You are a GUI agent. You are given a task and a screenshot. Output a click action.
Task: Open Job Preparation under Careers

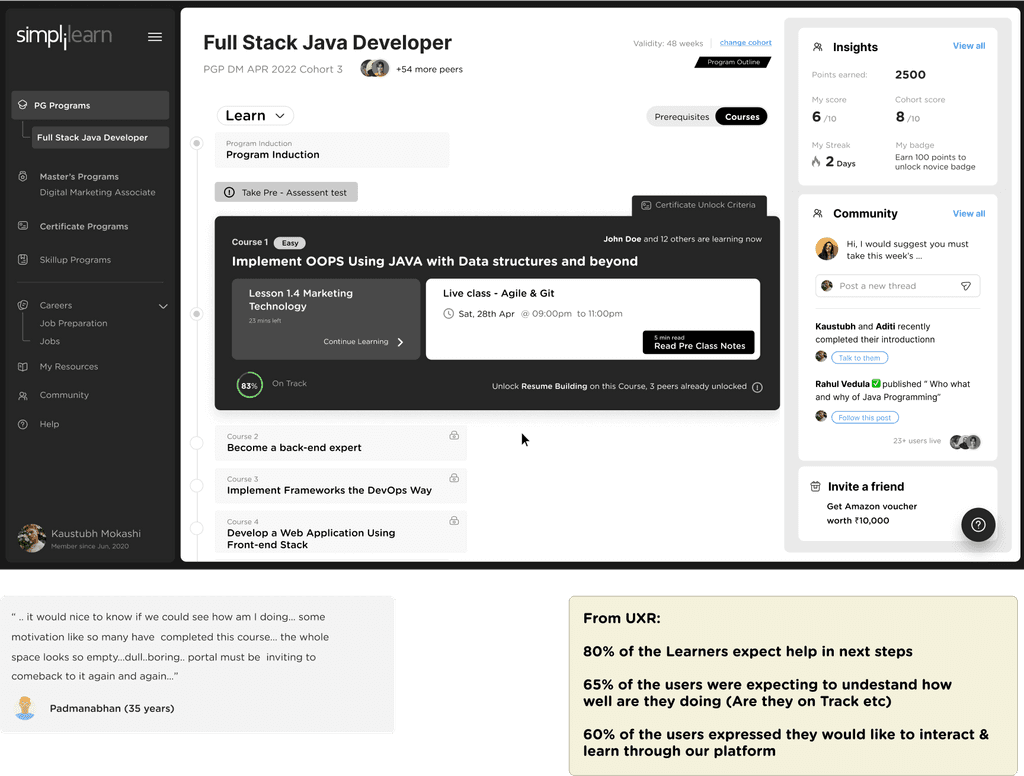(x=73, y=323)
